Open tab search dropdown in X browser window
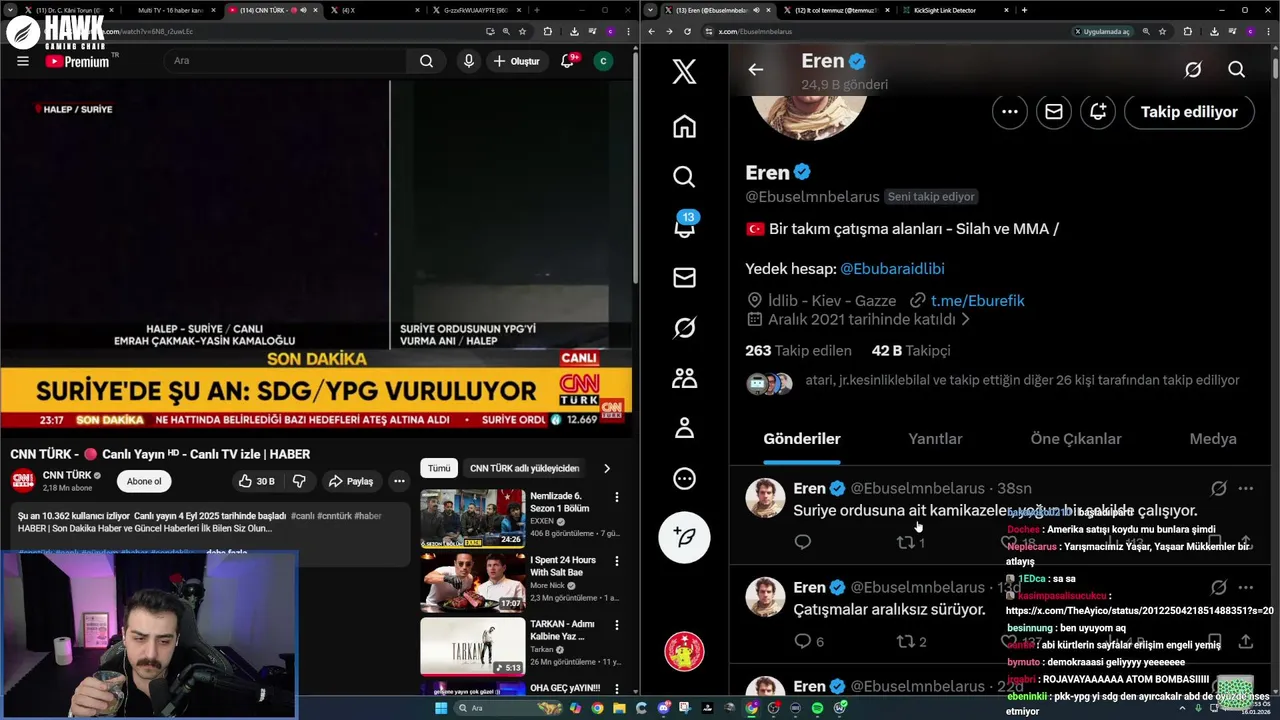This screenshot has width=1280, height=720. pos(651,10)
